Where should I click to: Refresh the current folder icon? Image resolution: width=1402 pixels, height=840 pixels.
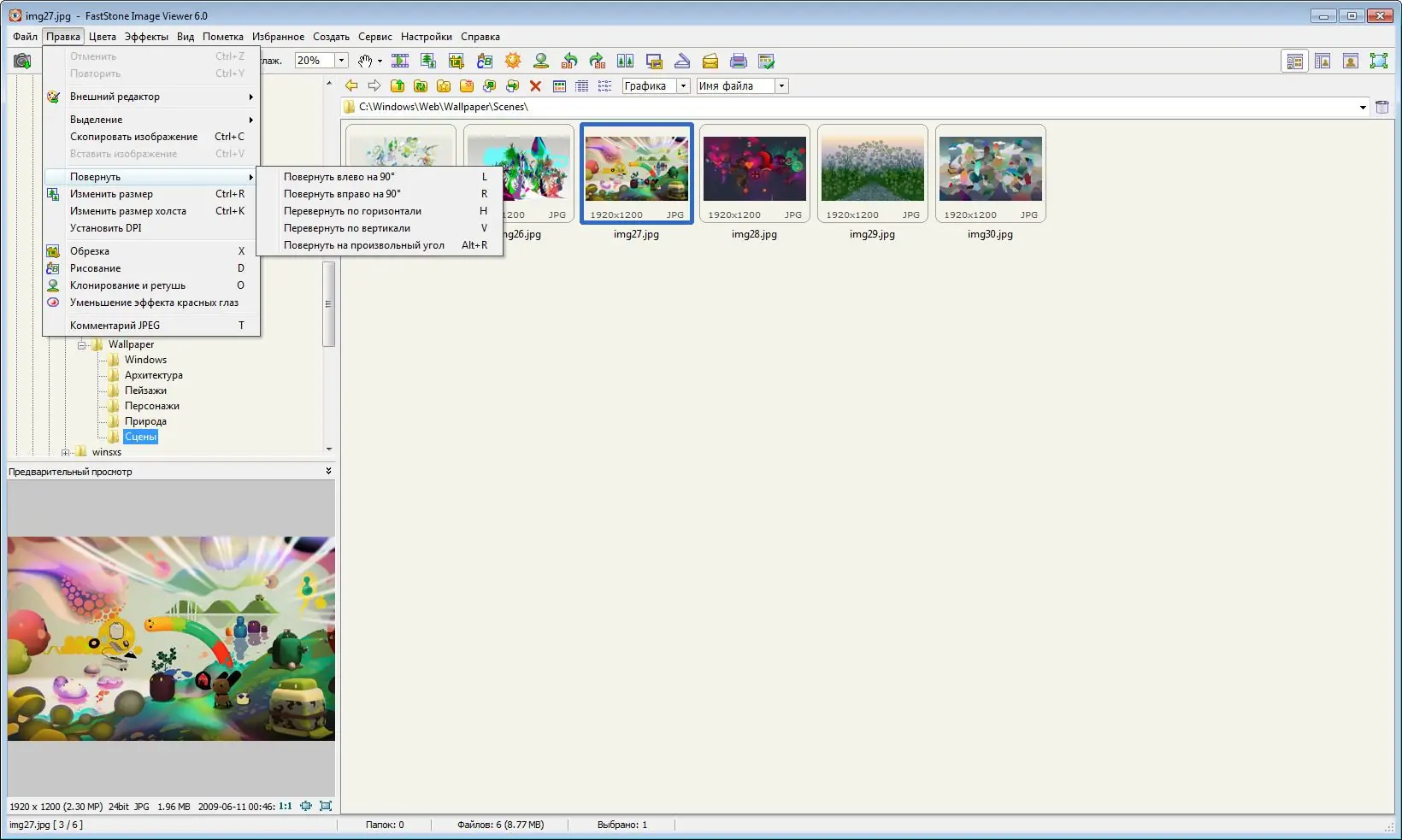coord(421,85)
